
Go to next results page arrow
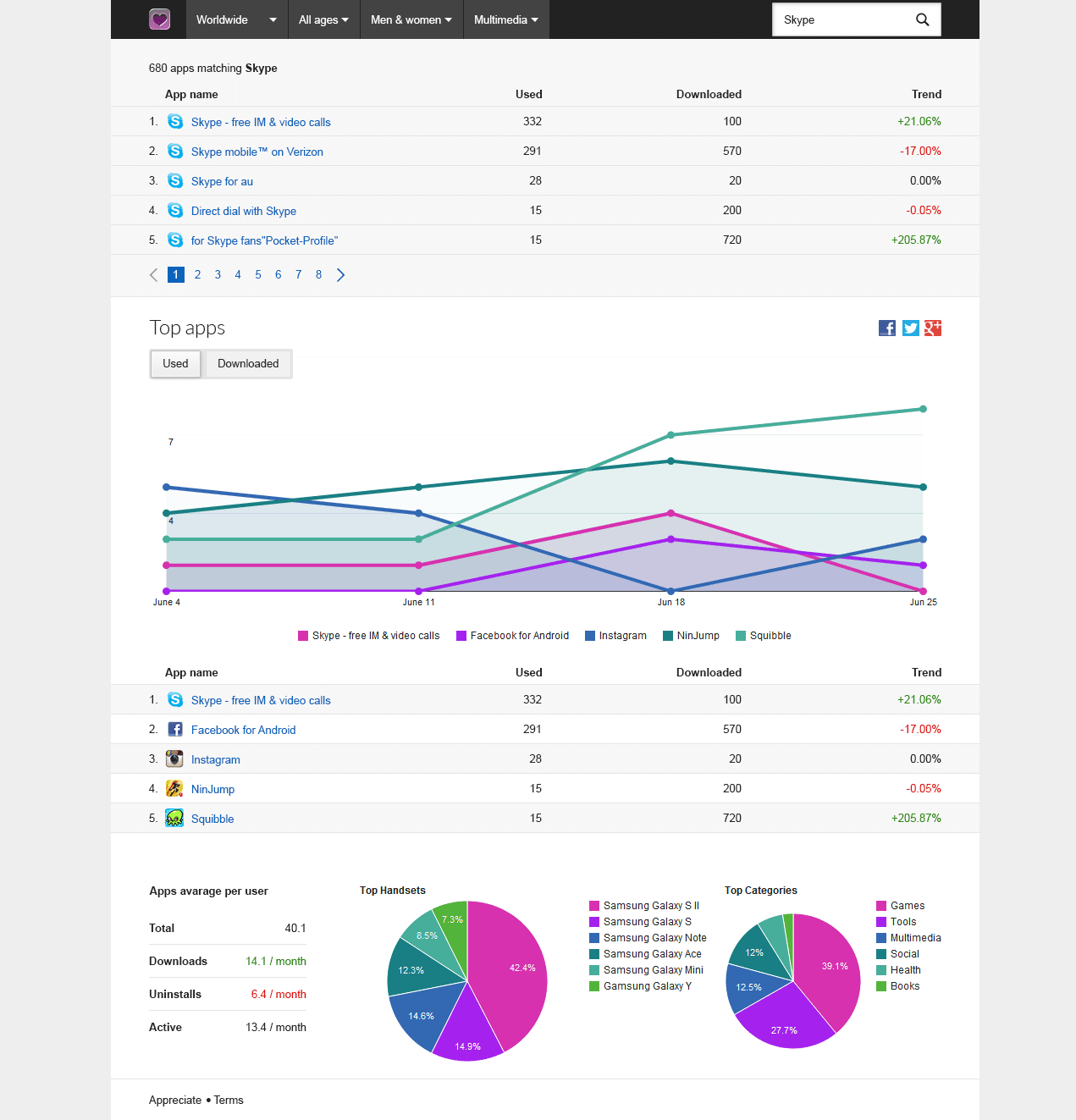pyautogui.click(x=340, y=275)
